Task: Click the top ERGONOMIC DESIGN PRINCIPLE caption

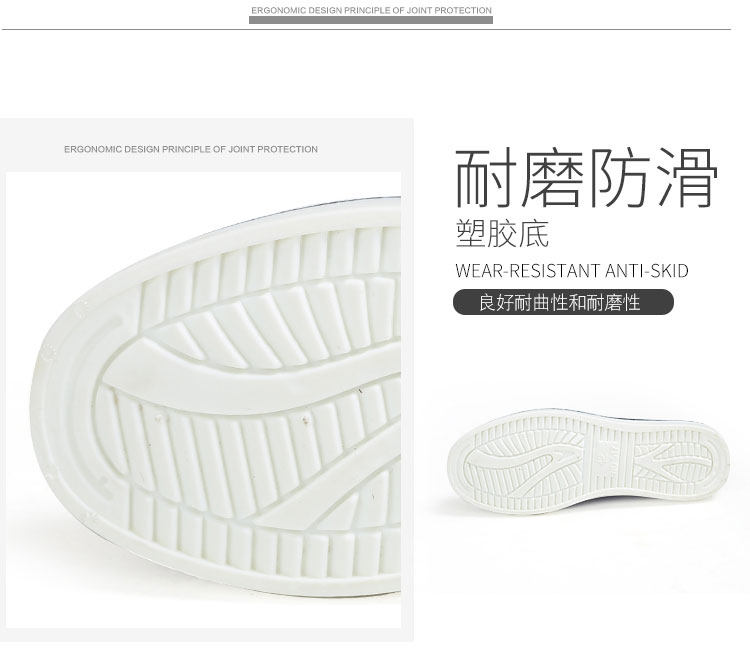Action: click(371, 10)
